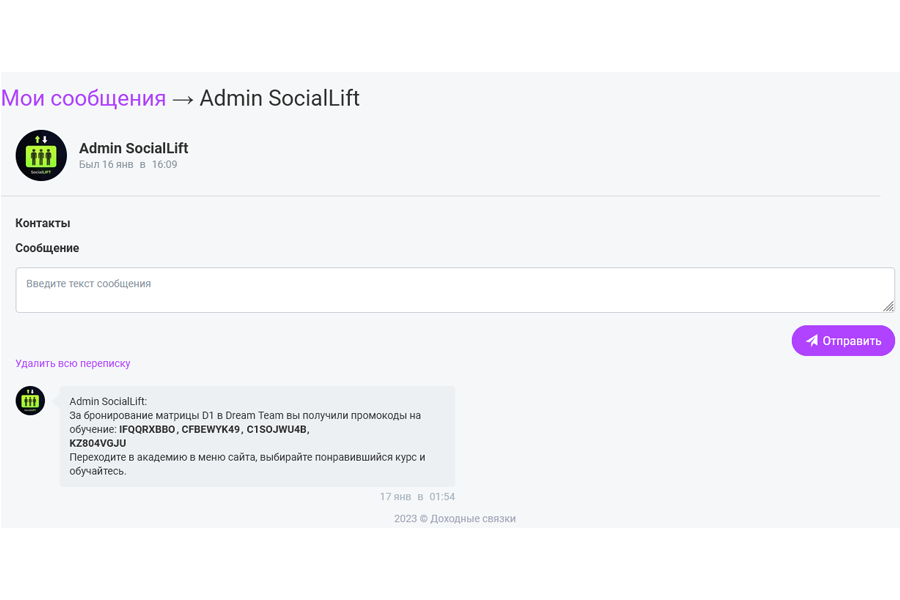Click the 'Admin SocialLift' page title text
Viewport: 900px width, 600px height.
280,98
